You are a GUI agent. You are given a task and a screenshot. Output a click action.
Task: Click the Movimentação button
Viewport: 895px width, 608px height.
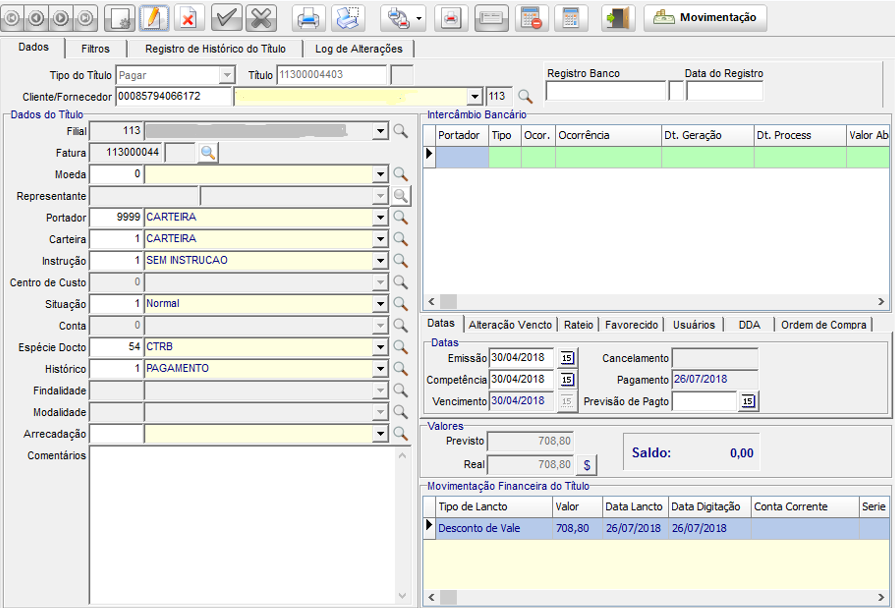(706, 18)
